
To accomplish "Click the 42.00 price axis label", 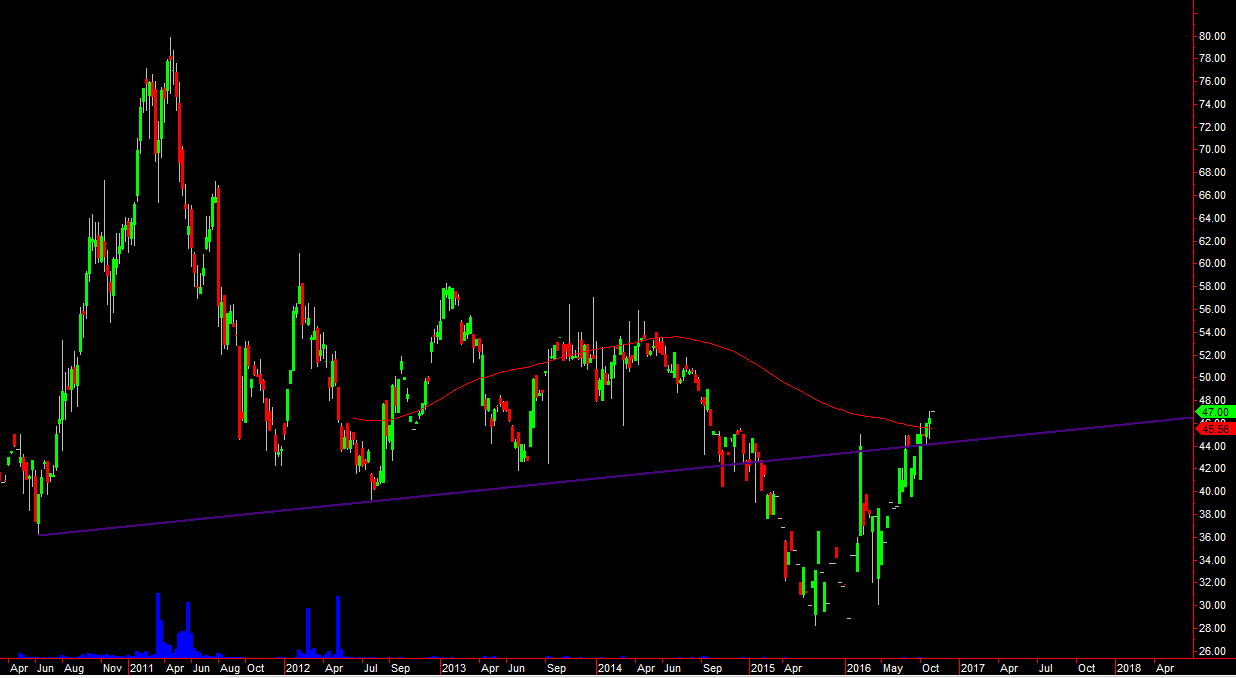I will 1212,469.
